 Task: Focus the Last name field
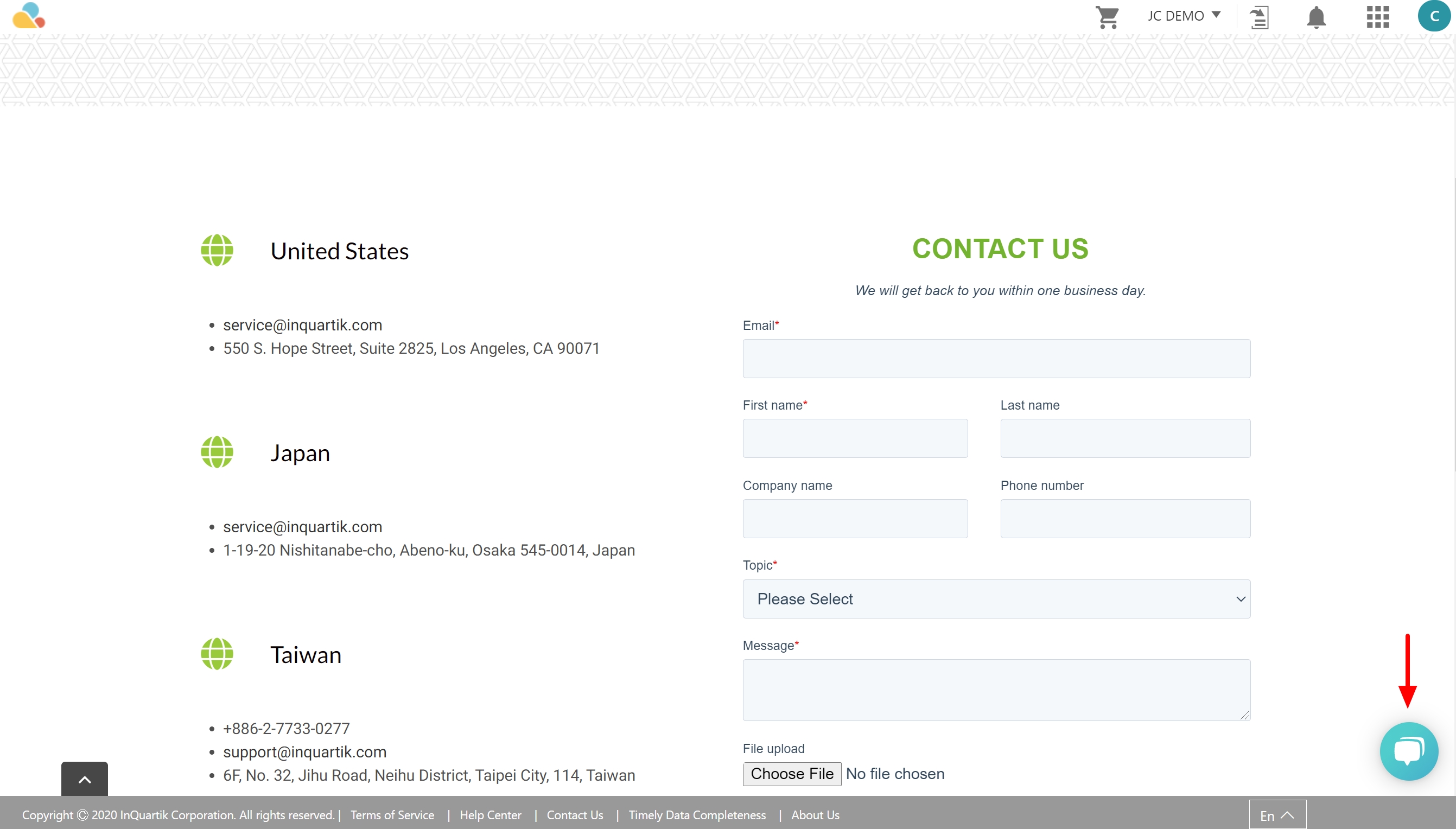coord(1125,438)
